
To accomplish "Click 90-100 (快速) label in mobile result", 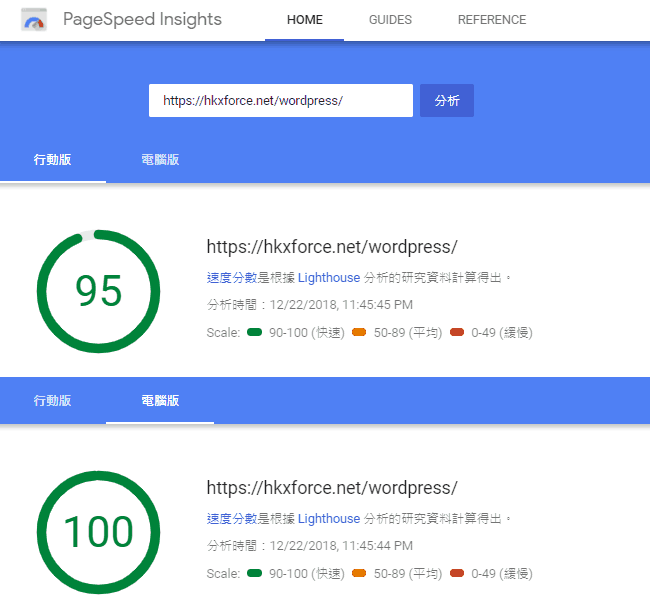I will coord(307,333).
